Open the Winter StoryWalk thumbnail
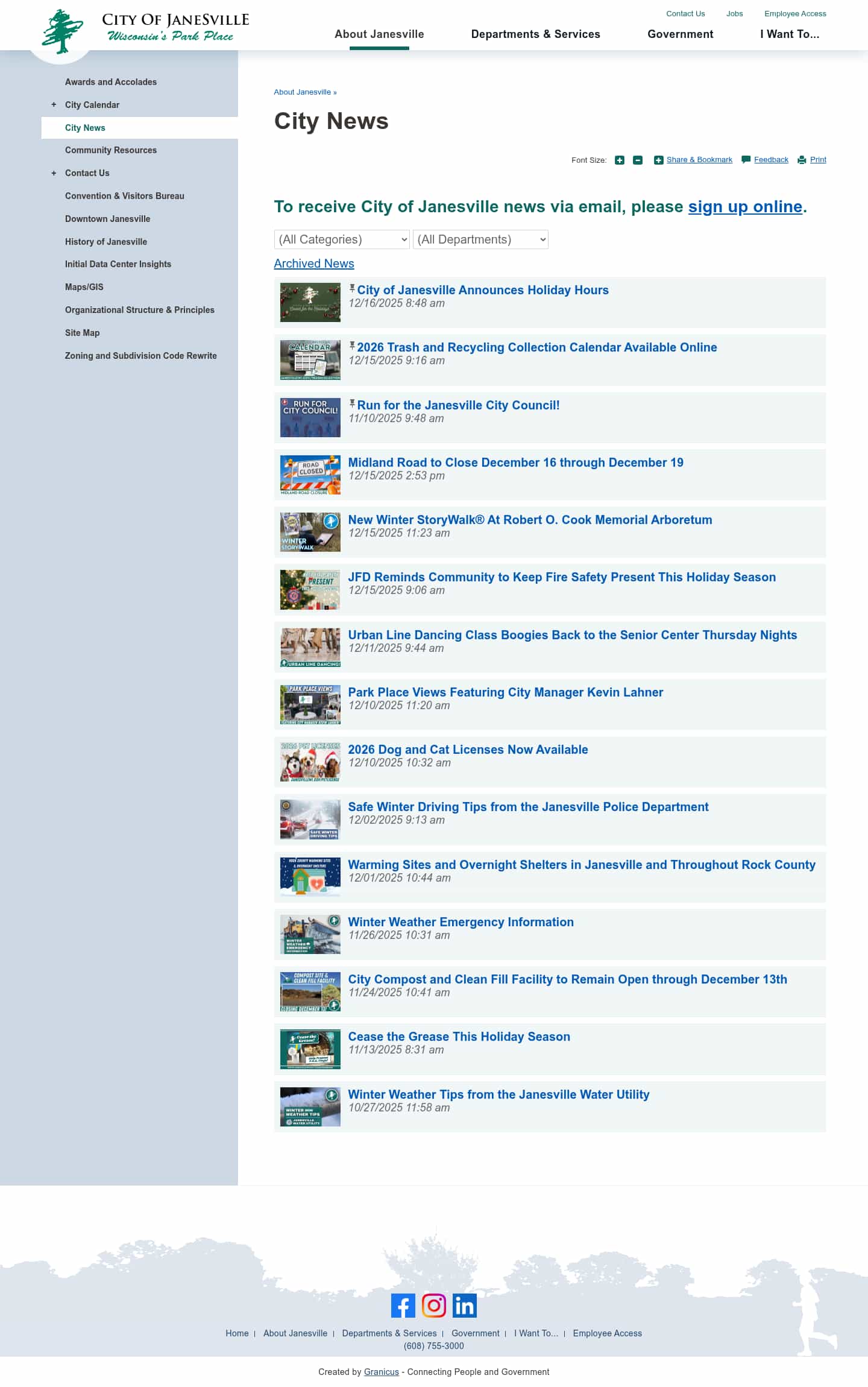The height and width of the screenshot is (1387, 868). tap(310, 532)
